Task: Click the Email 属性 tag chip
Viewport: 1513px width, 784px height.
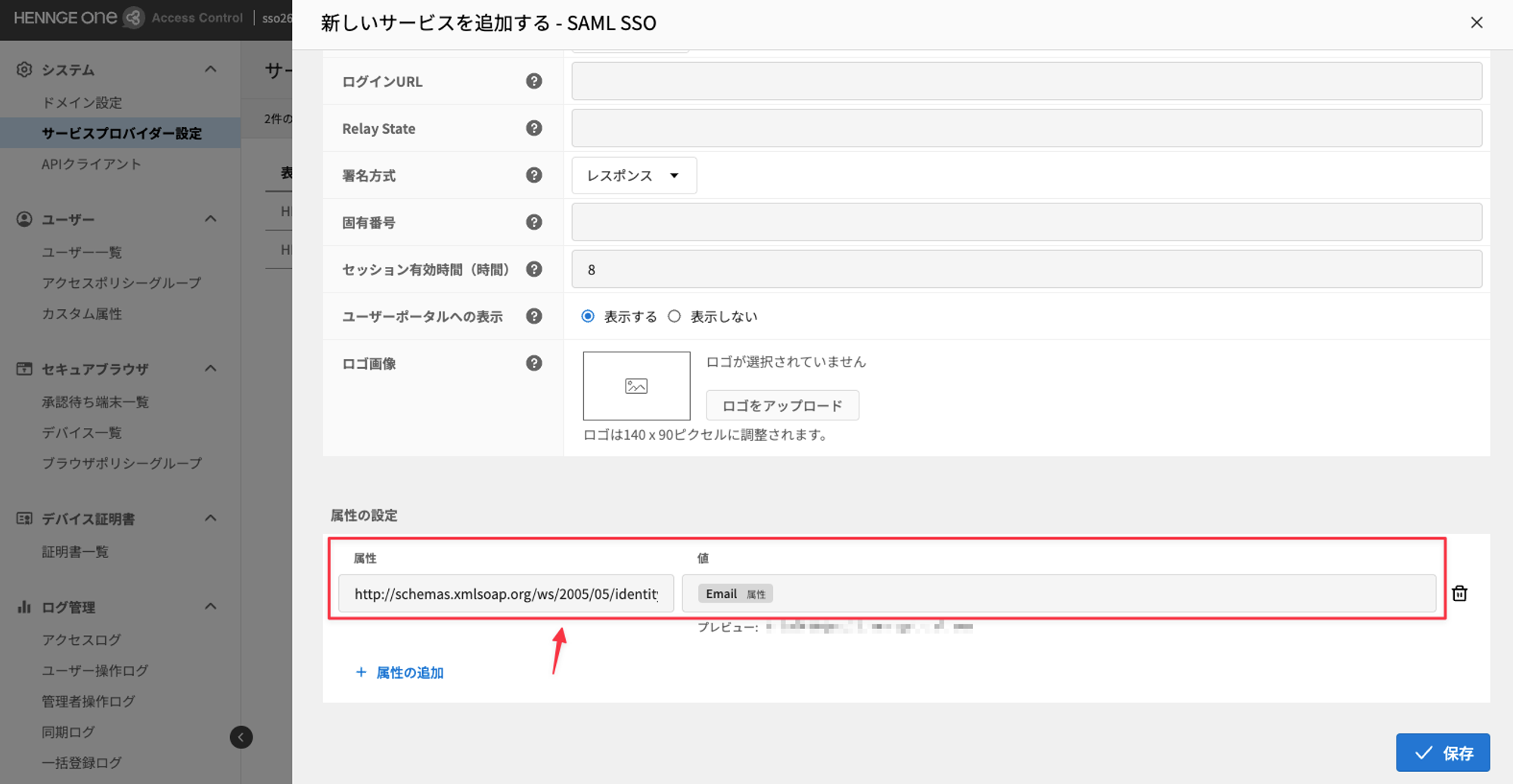Action: [x=735, y=593]
